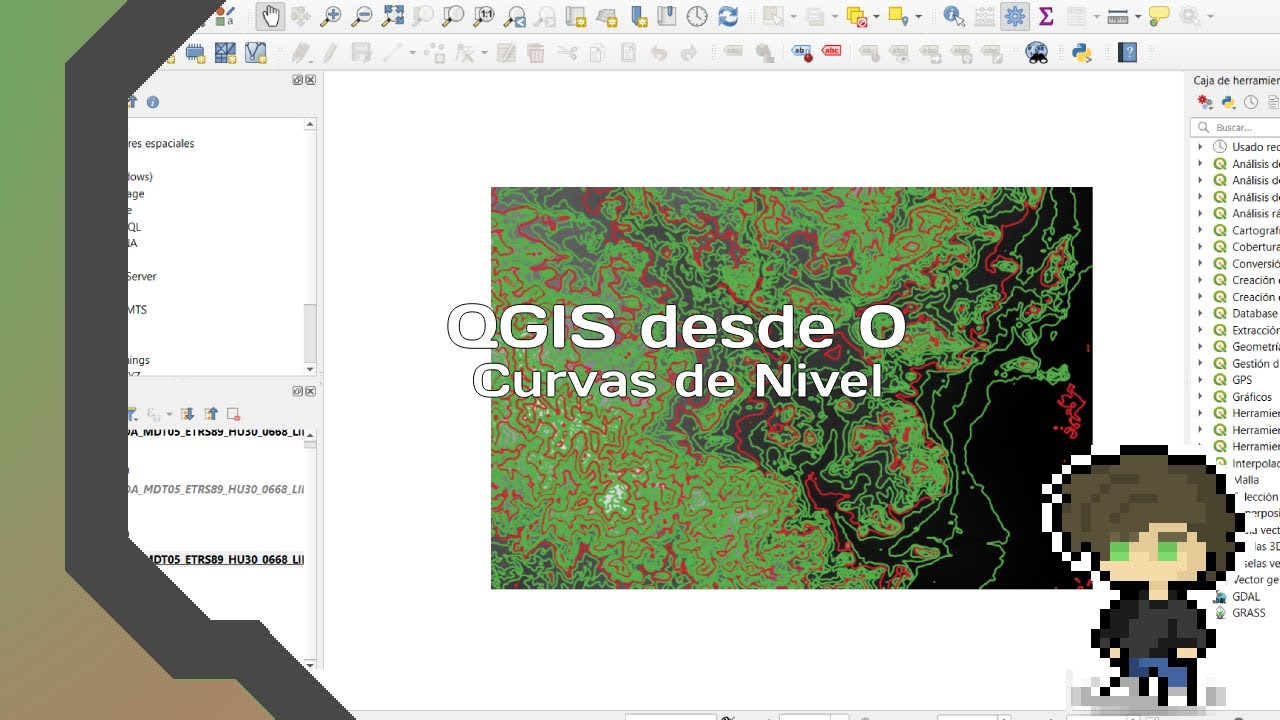
Task: Click Processing Toolbox models gears icon
Action: click(x=1205, y=102)
